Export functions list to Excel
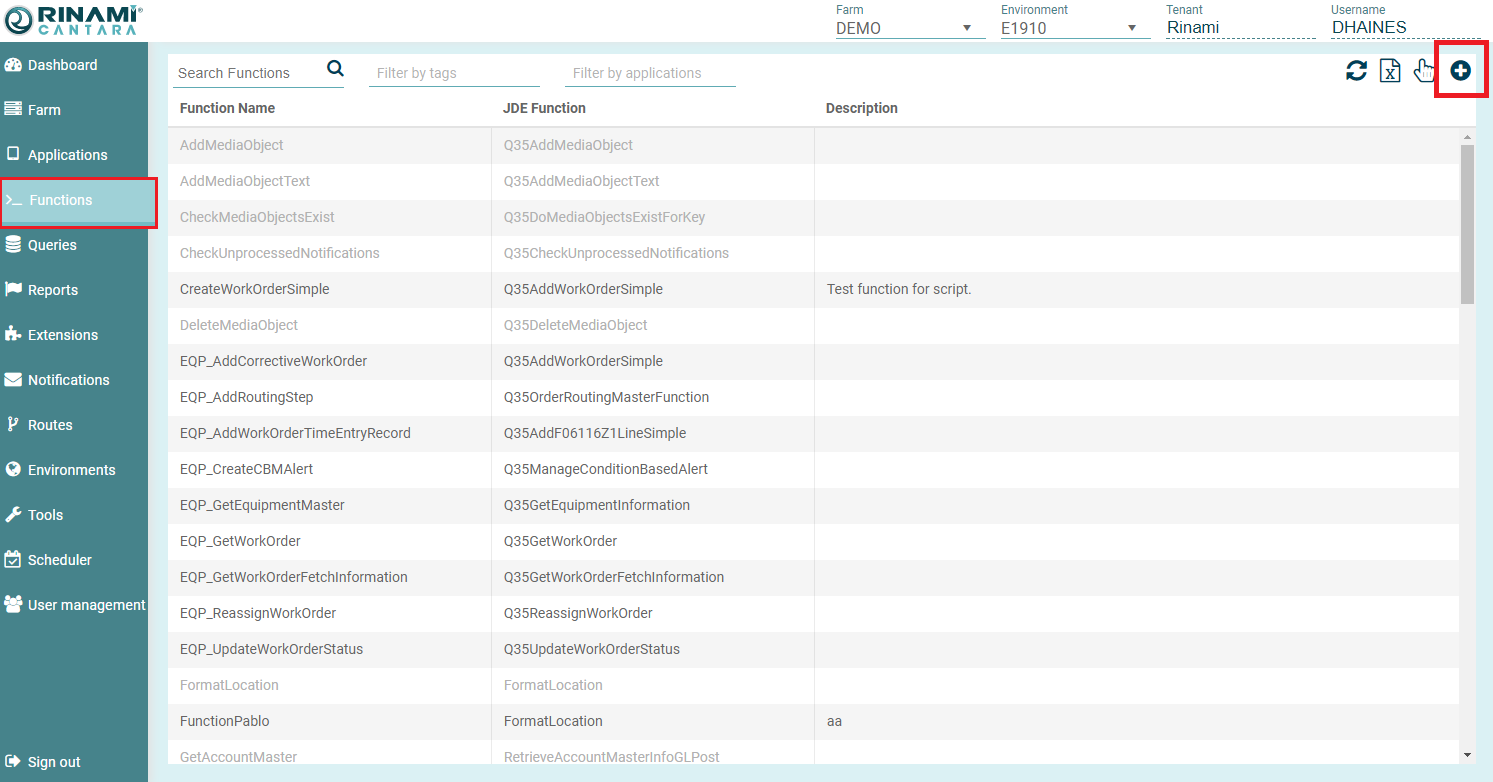The image size is (1493, 782). click(1390, 71)
